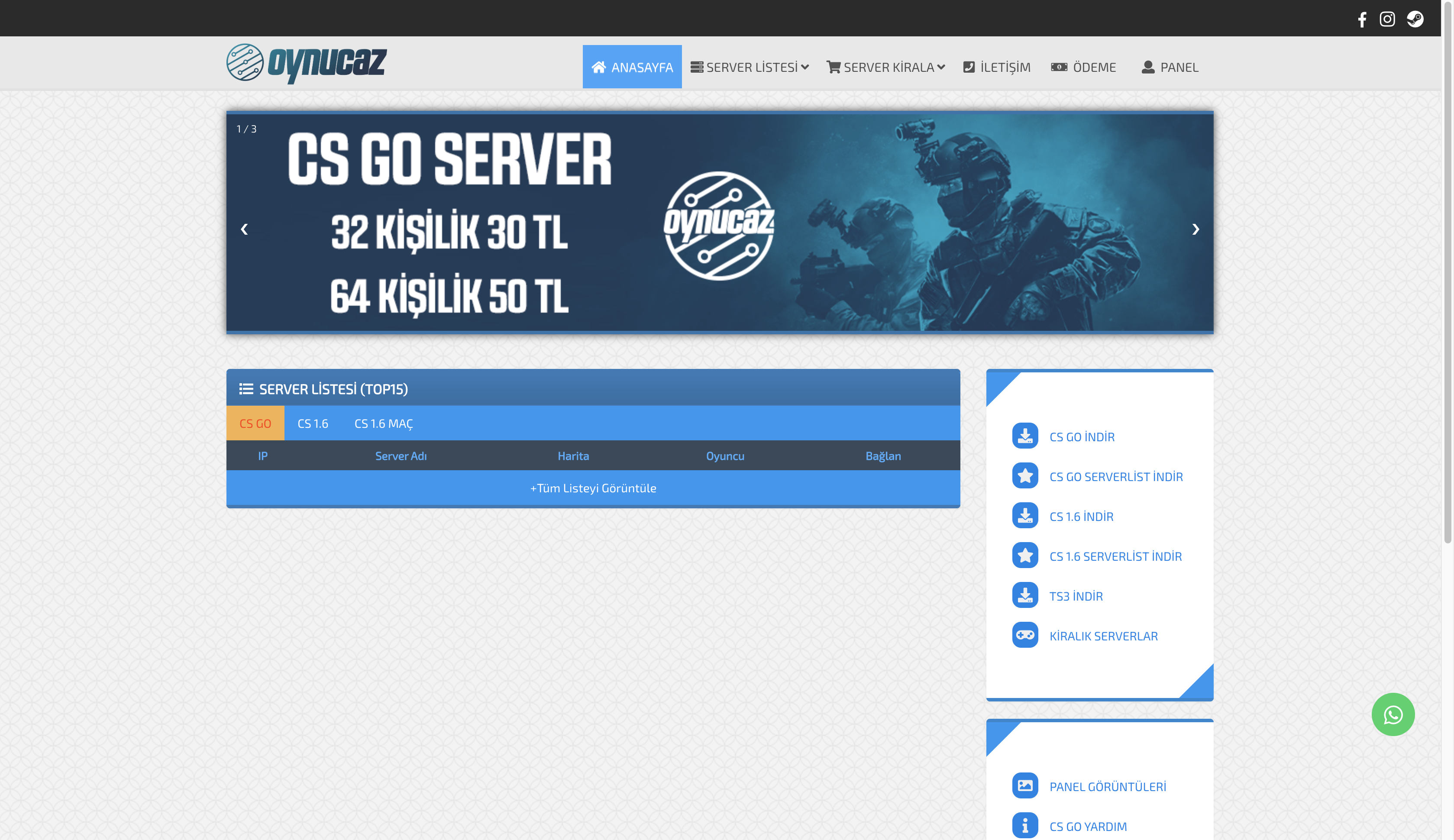Click the Harita column header
This screenshot has height=840, width=1454.
573,456
